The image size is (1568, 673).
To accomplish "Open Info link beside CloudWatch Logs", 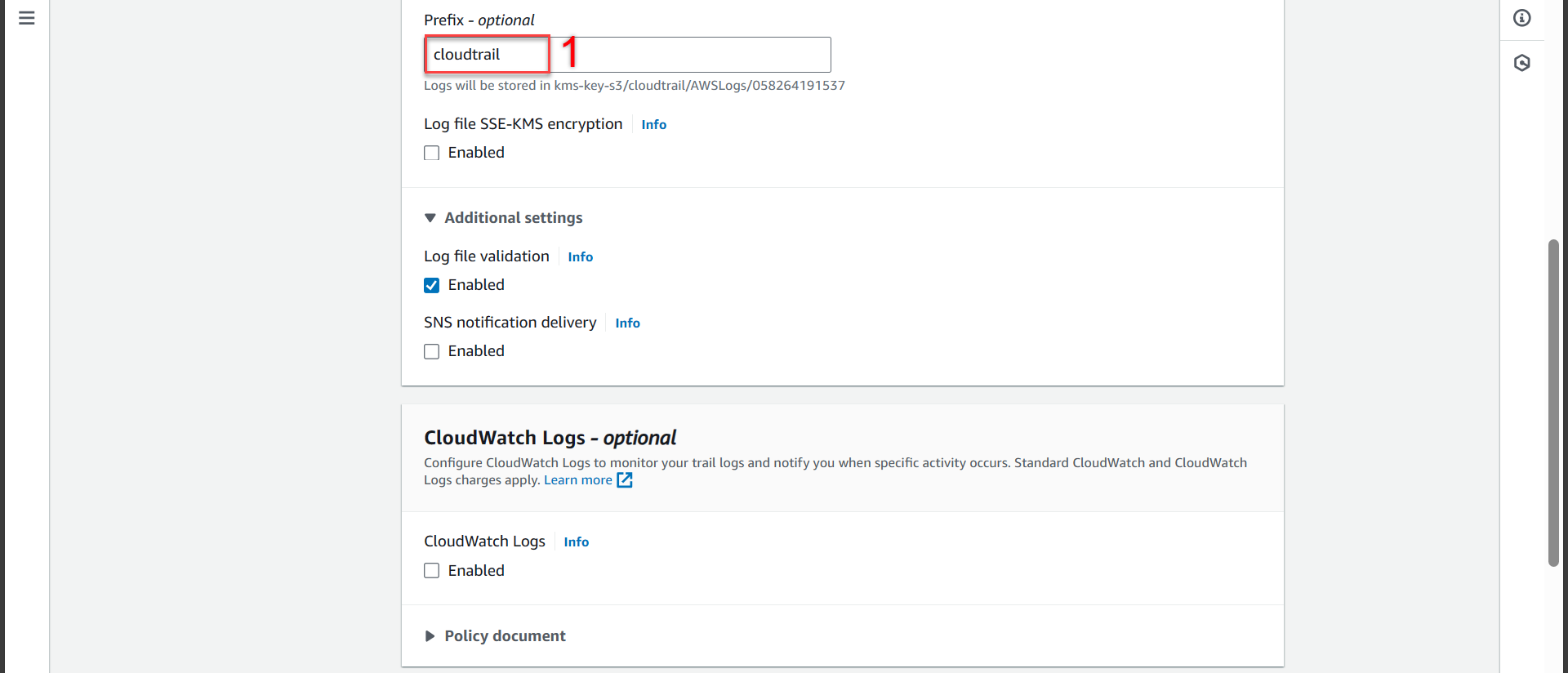I will pos(576,542).
